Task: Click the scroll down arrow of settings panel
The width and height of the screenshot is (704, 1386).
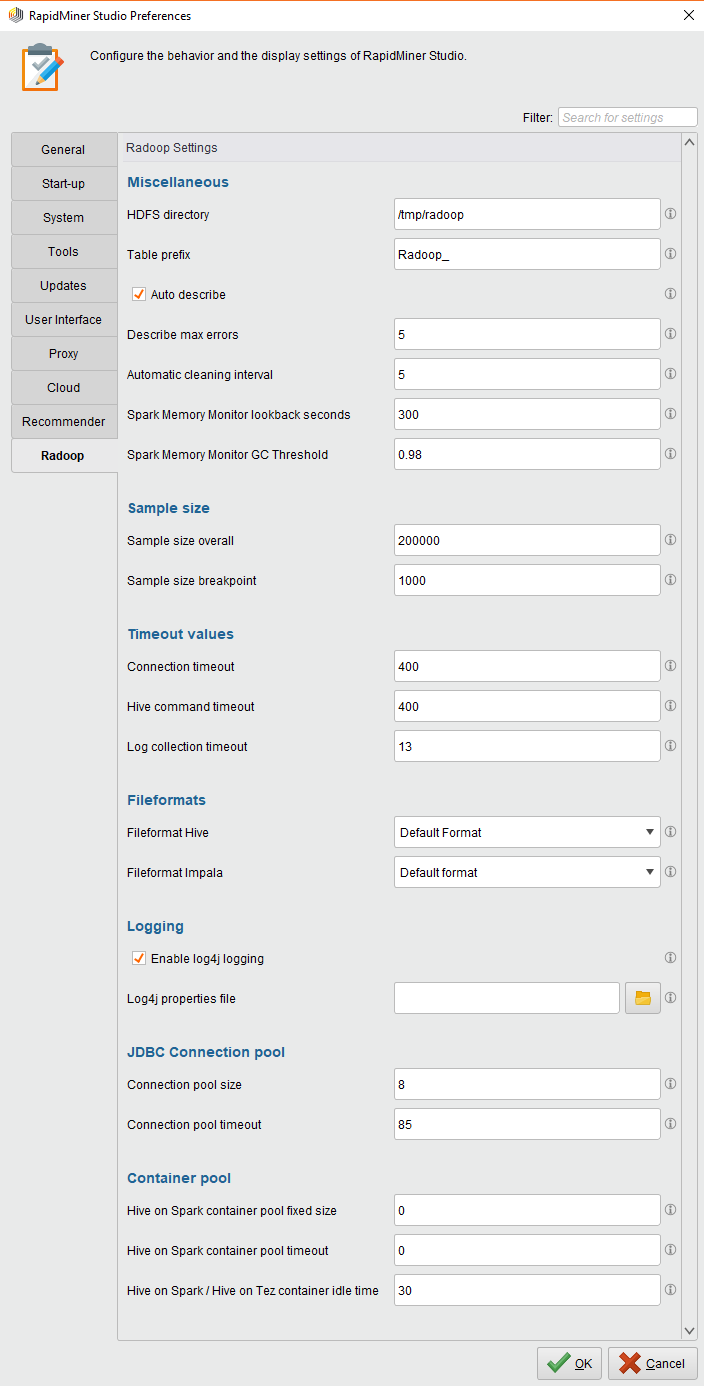Action: coord(689,1330)
